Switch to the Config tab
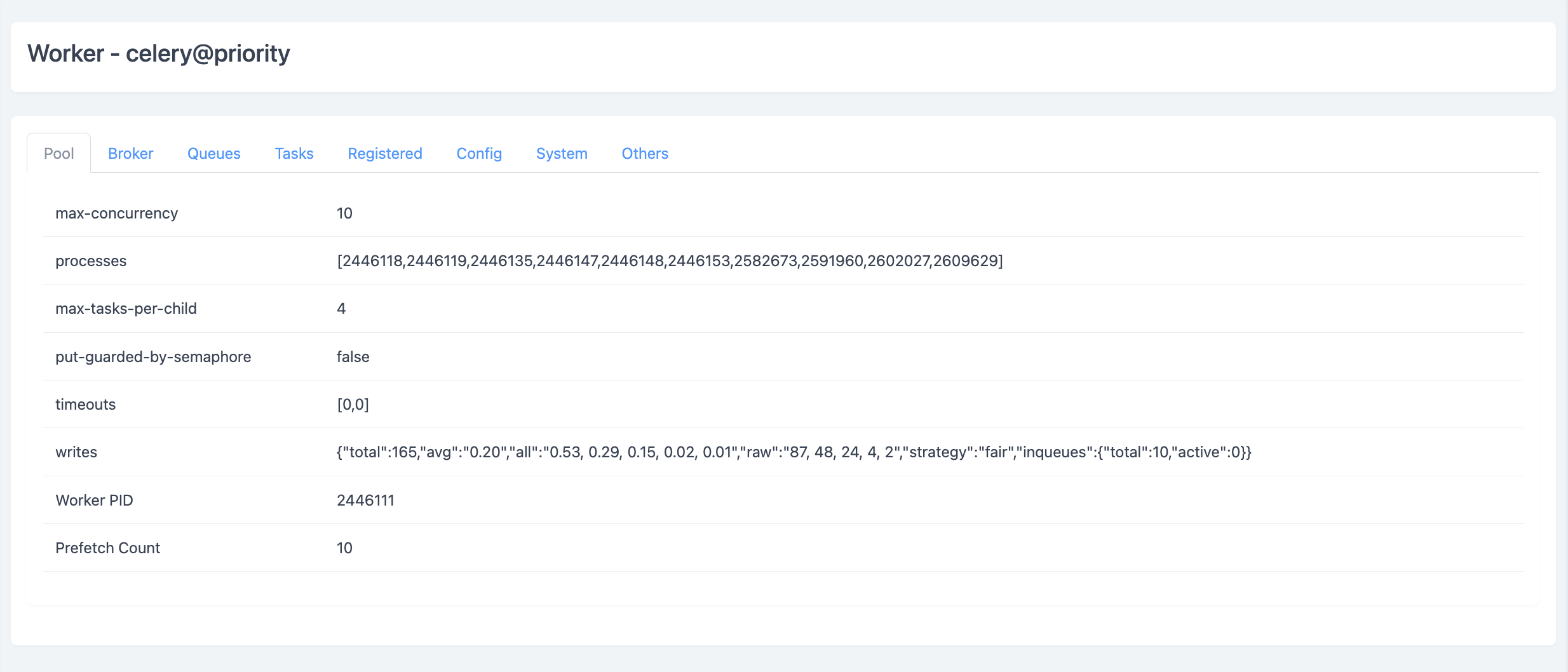The width and height of the screenshot is (1568, 672). tap(479, 154)
